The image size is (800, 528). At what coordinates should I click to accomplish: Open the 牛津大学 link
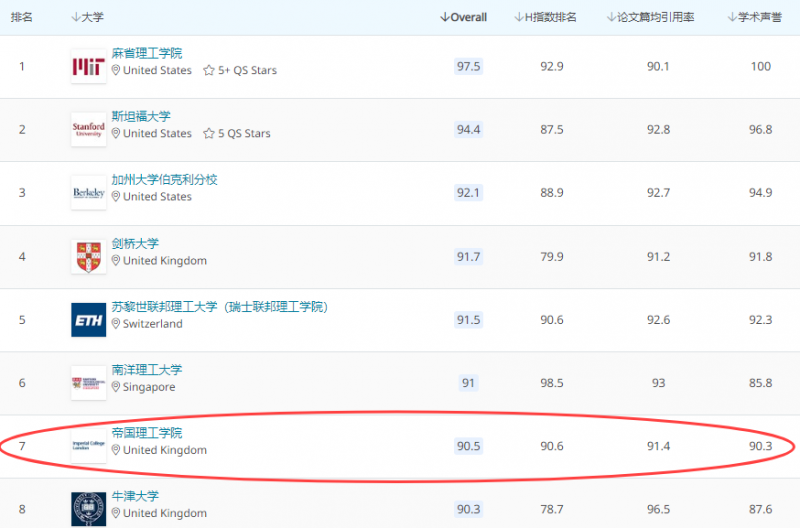click(x=135, y=496)
